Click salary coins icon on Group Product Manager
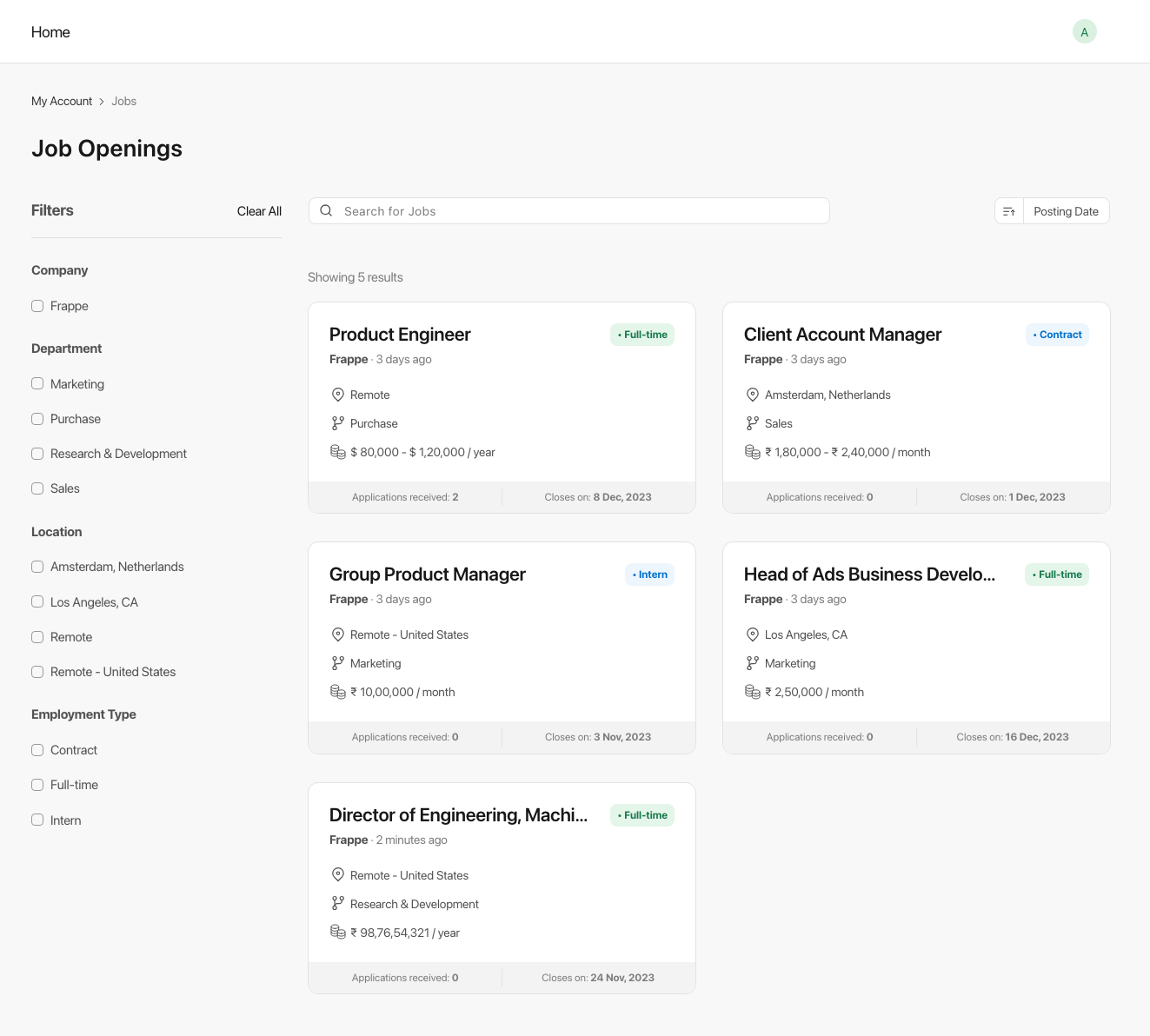Screen dimensions: 1150x1036 (x=338, y=692)
